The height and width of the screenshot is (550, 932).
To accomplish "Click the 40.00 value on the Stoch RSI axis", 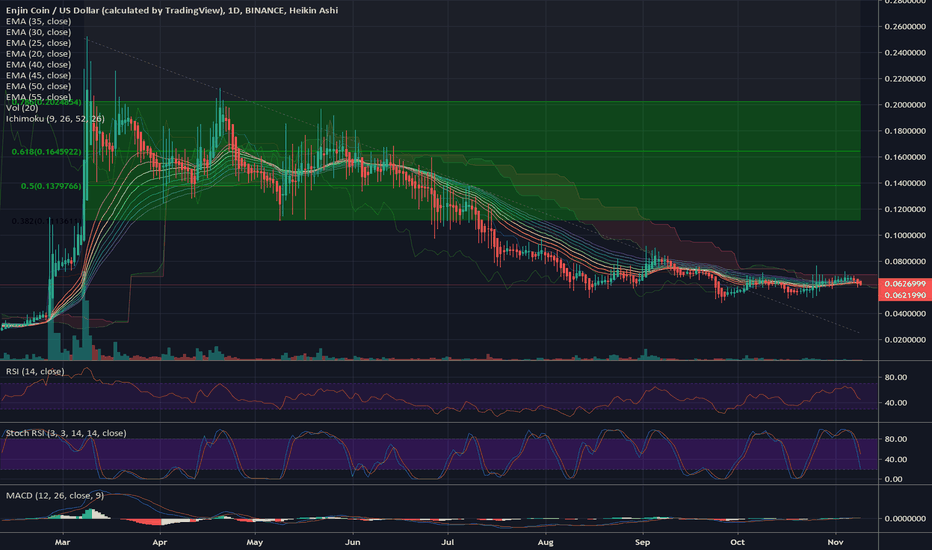I will pyautogui.click(x=896, y=460).
